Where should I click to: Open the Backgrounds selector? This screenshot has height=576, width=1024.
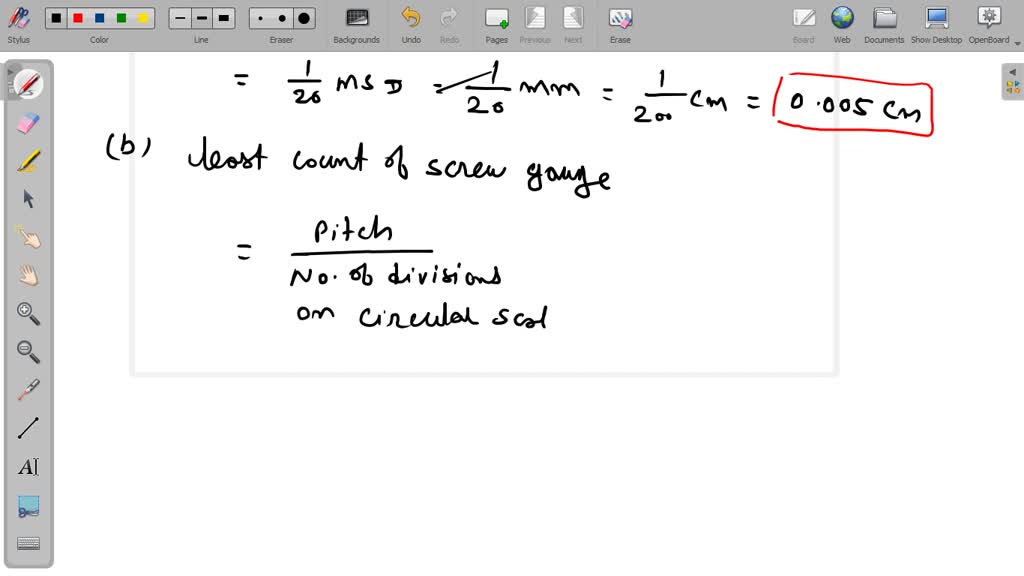point(356,20)
